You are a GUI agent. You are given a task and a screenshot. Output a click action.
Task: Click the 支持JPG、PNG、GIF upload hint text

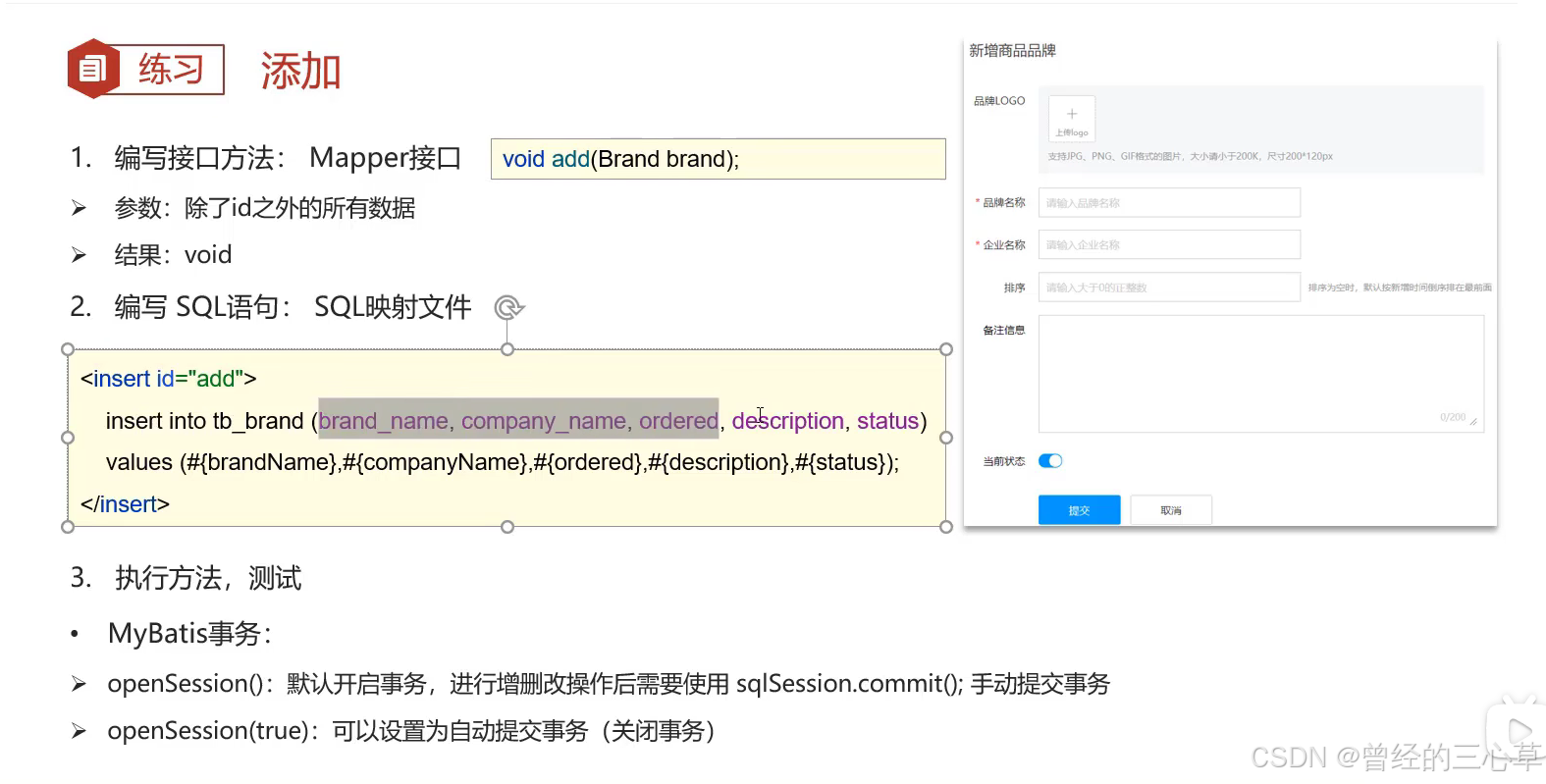pos(1191,156)
